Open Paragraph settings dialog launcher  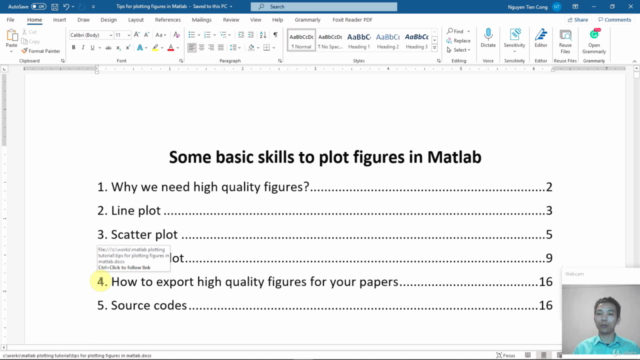click(x=280, y=61)
